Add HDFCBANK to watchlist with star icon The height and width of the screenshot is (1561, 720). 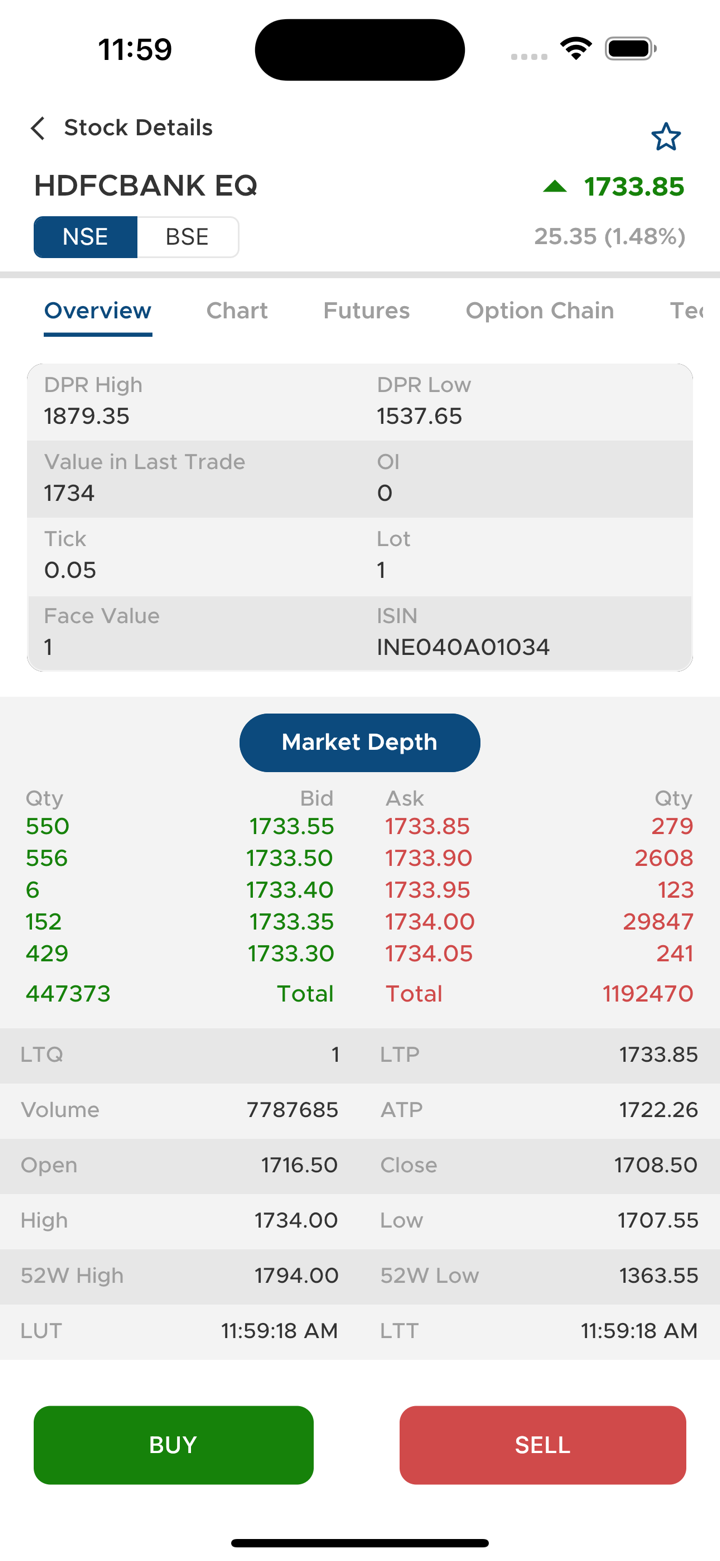[x=666, y=137]
